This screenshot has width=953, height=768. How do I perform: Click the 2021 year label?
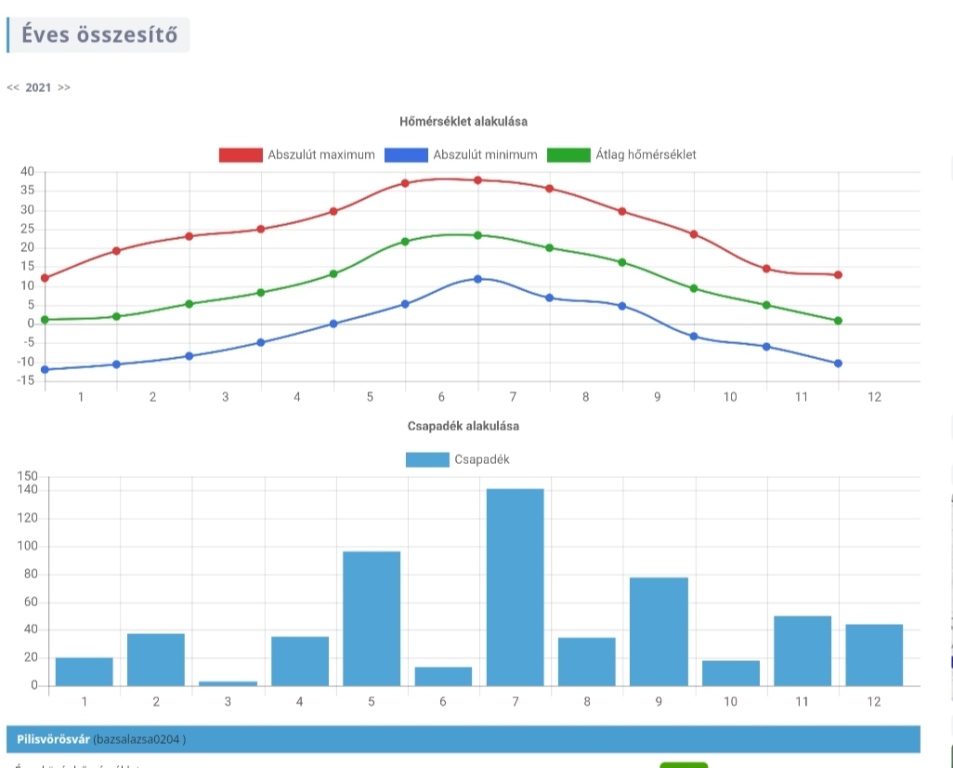(38, 88)
